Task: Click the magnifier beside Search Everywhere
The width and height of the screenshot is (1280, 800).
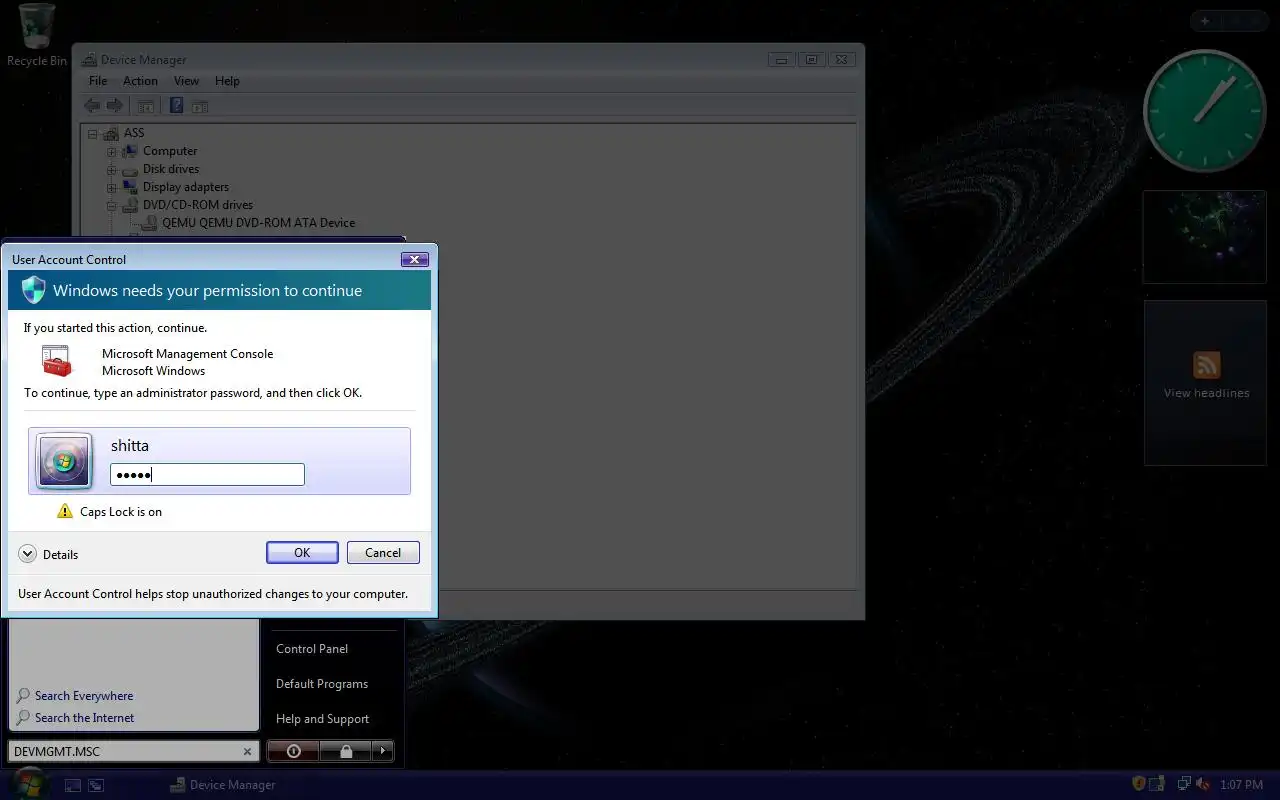Action: pyautogui.click(x=23, y=695)
